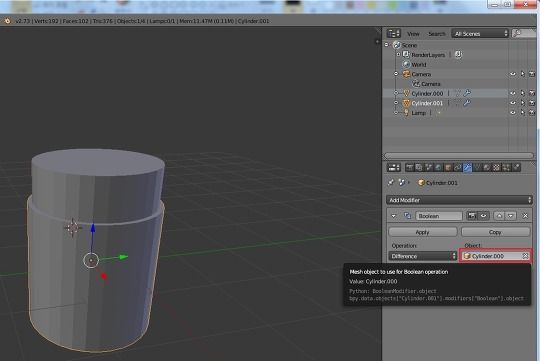The width and height of the screenshot is (540, 361).
Task: Toggle viewport visibility of Camera
Action: pos(513,74)
